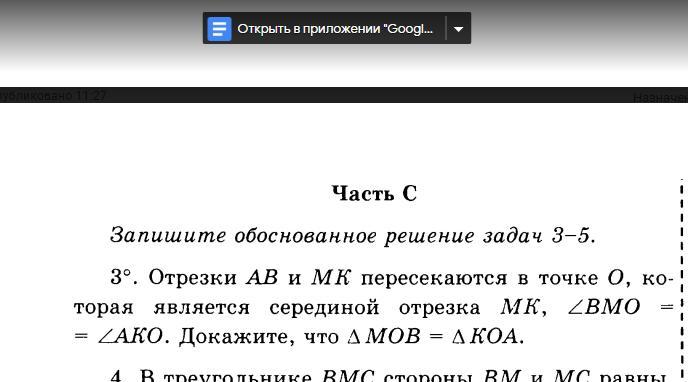Click the word 'серединой' in problem 3
The height and width of the screenshot is (382, 688).
point(324,307)
